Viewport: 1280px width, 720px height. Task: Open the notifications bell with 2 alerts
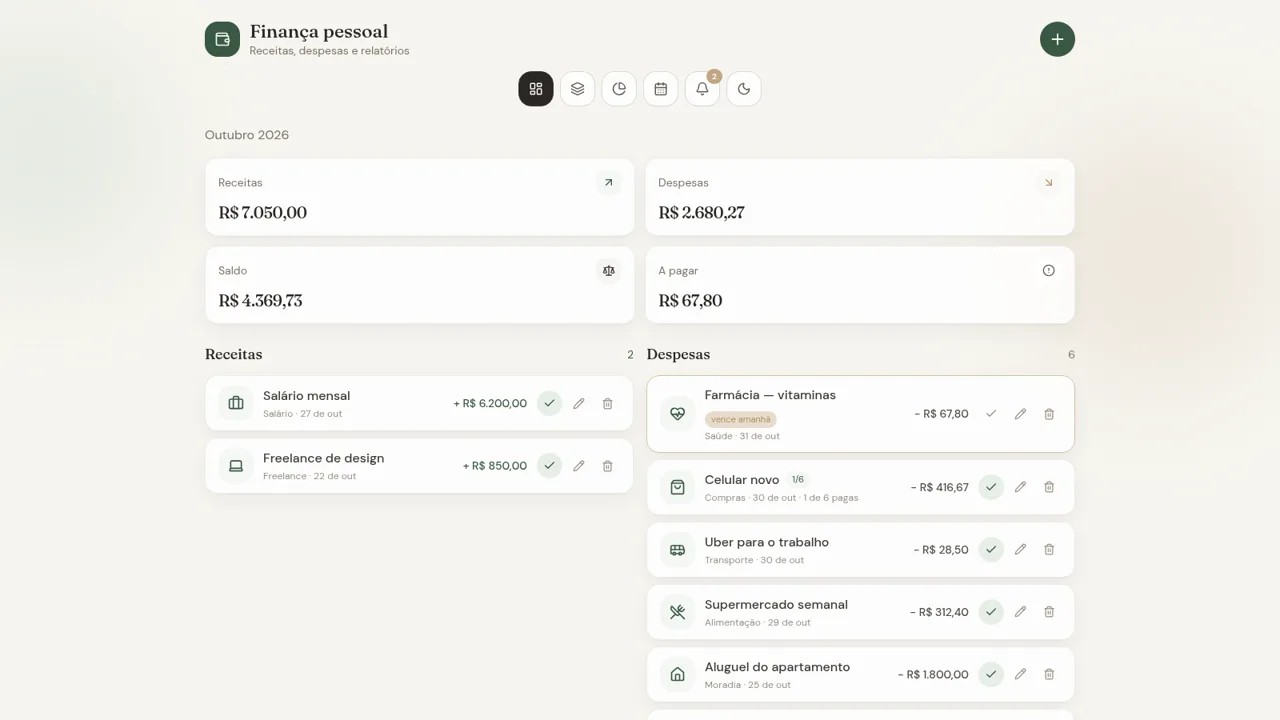pyautogui.click(x=702, y=89)
